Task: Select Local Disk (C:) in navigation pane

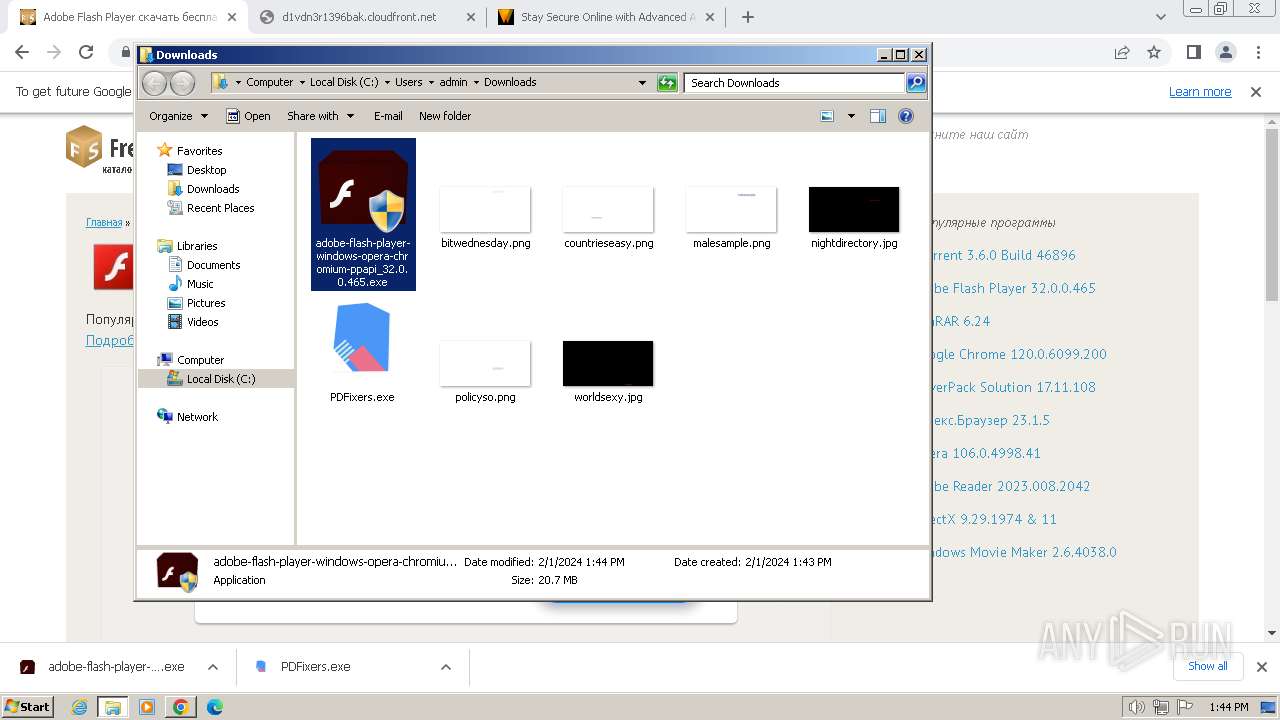Action: [x=220, y=379]
